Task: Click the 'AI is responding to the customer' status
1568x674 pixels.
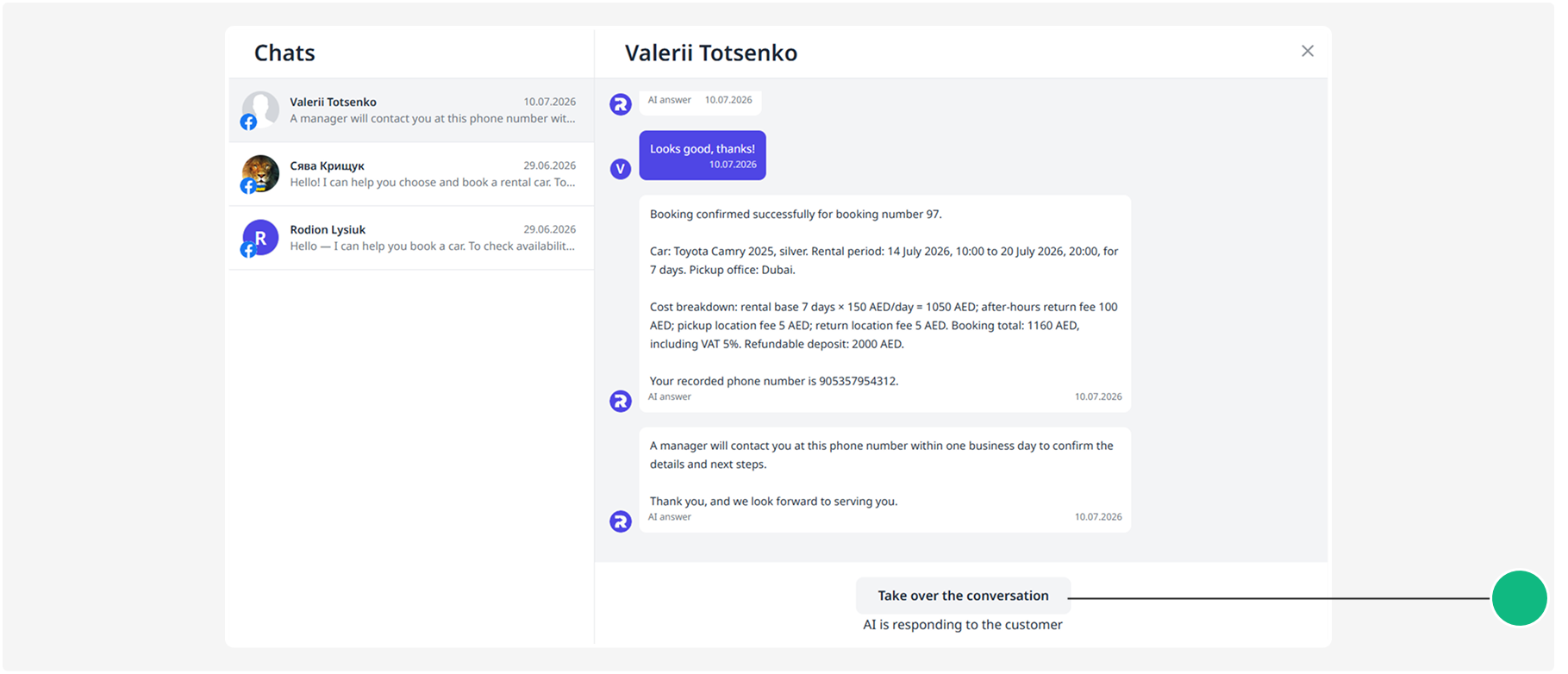Action: point(963,625)
